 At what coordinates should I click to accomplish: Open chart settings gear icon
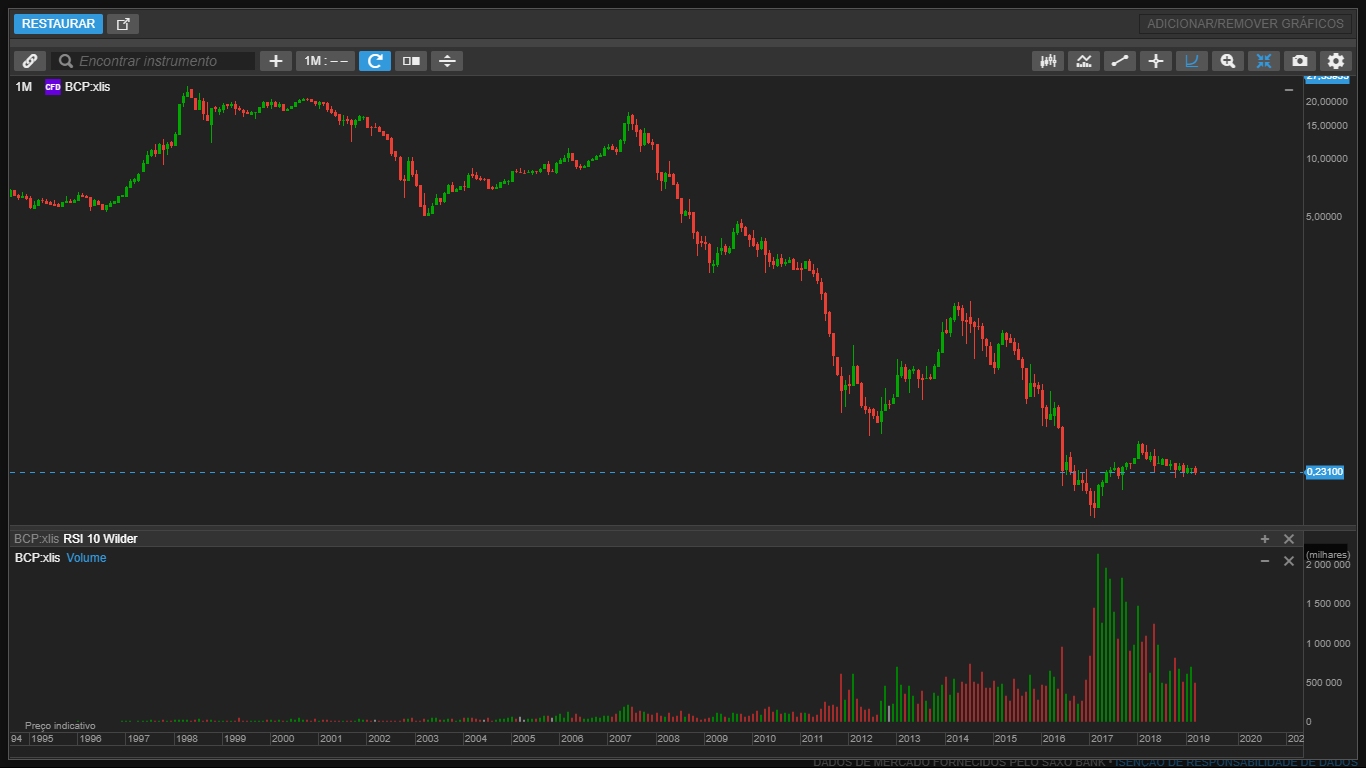click(1336, 61)
